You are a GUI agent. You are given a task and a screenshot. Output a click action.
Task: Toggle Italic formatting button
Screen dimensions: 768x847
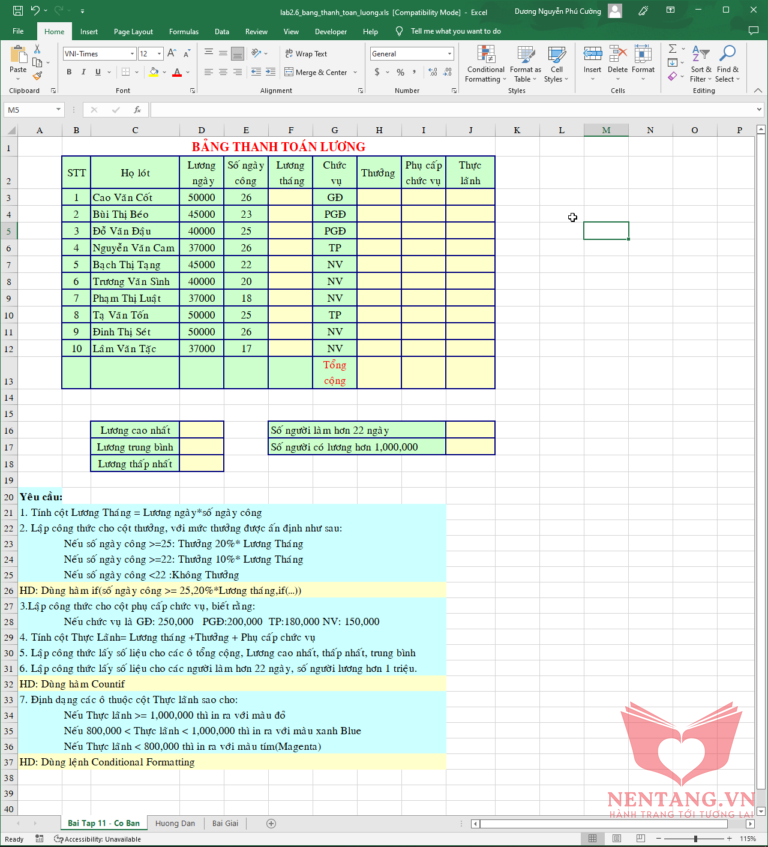pyautogui.click(x=83, y=72)
